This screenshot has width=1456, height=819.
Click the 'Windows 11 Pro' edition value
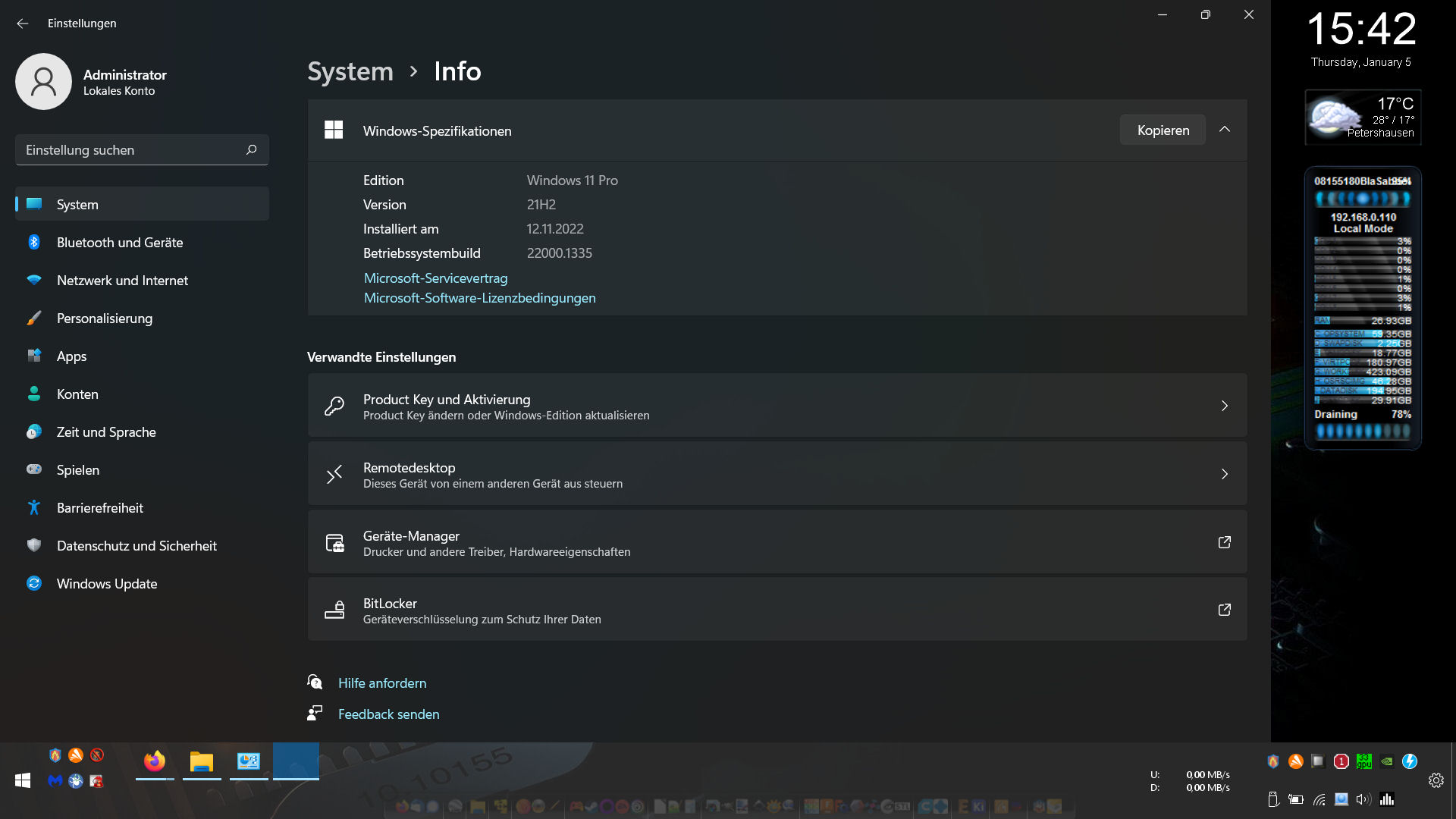pyautogui.click(x=572, y=180)
